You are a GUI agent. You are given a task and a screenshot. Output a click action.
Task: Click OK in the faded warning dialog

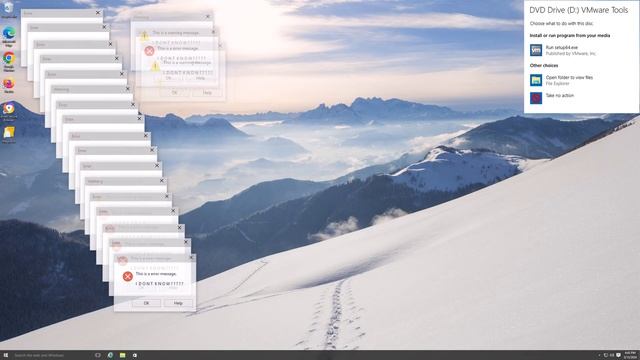tap(174, 93)
